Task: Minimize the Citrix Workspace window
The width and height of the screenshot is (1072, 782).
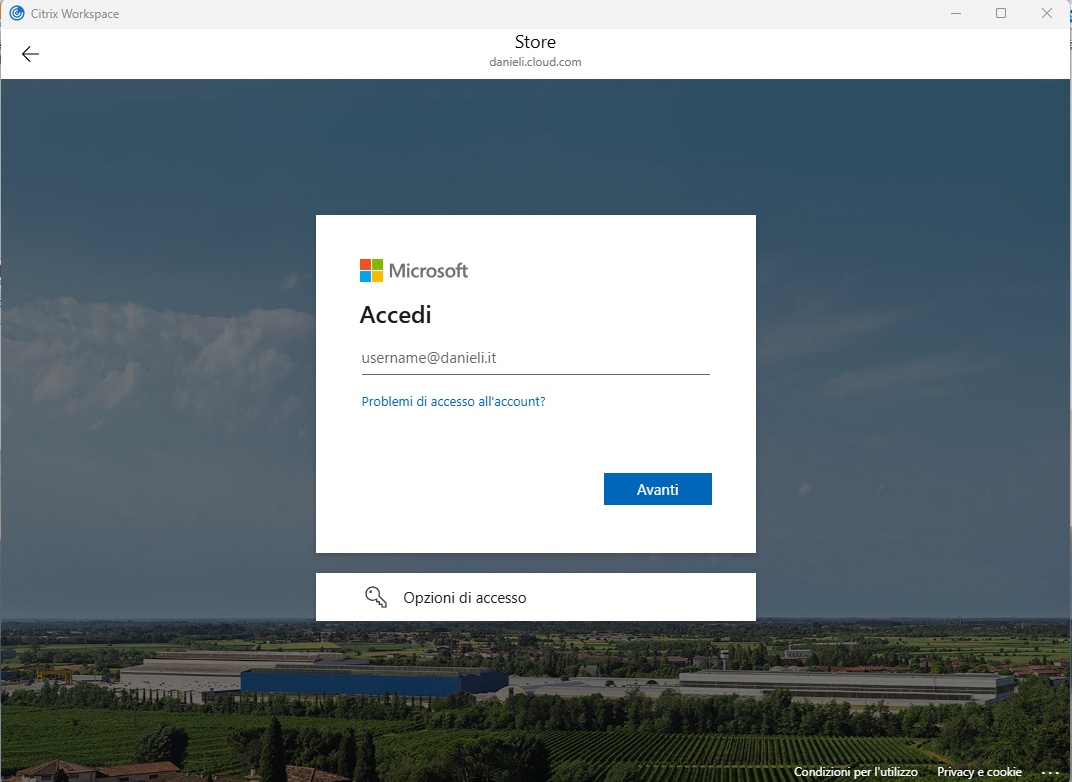Action: coord(954,14)
